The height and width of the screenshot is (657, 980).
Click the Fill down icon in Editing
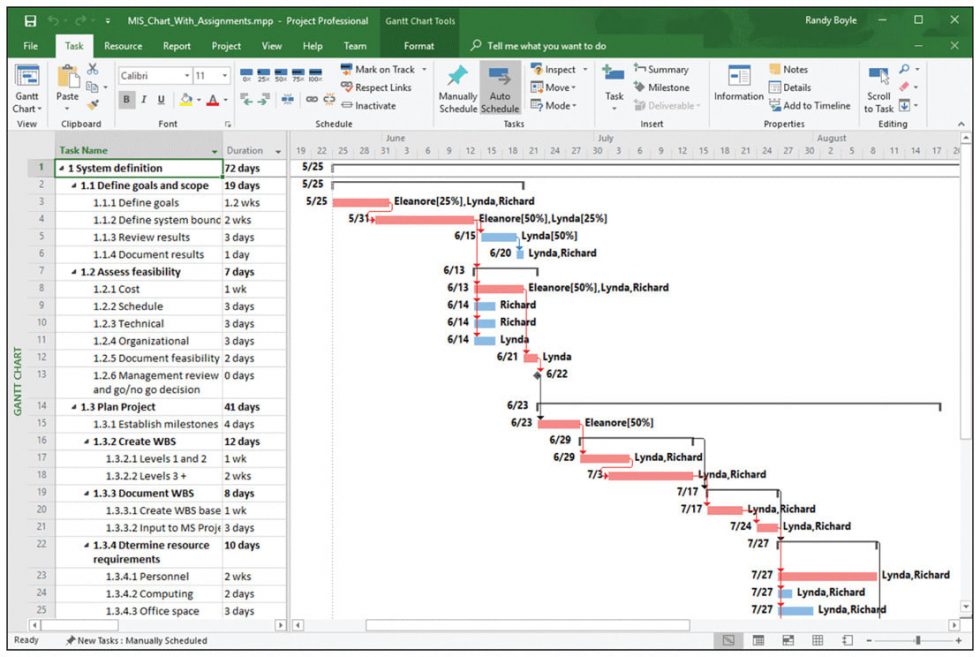[904, 105]
